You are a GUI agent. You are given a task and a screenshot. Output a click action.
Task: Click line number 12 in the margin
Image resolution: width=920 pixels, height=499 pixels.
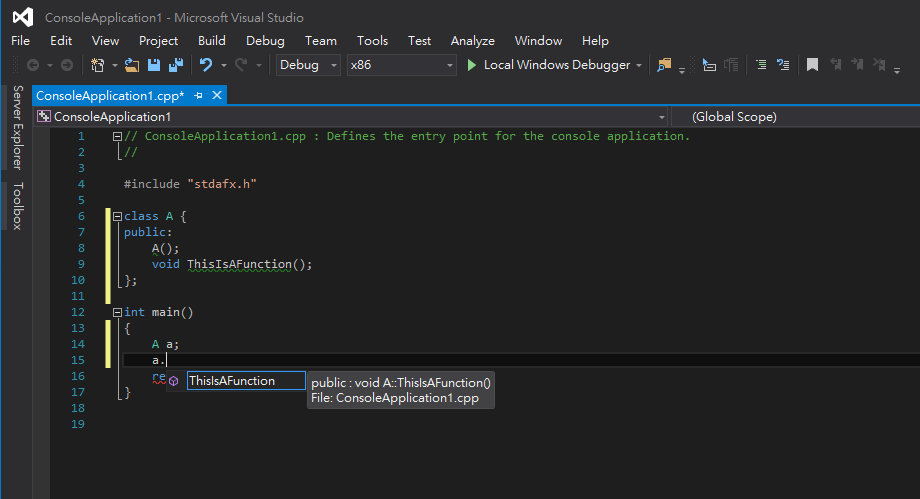coord(78,312)
